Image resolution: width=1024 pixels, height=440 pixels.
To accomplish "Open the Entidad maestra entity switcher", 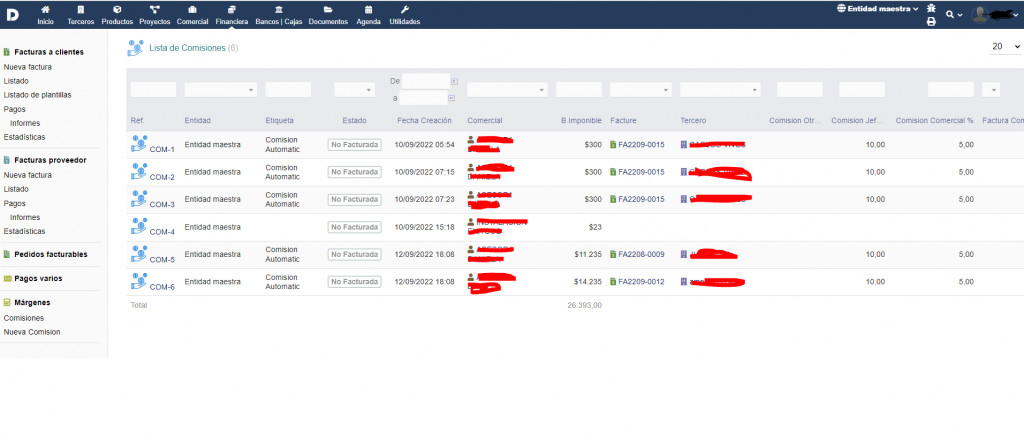I will pos(877,9).
